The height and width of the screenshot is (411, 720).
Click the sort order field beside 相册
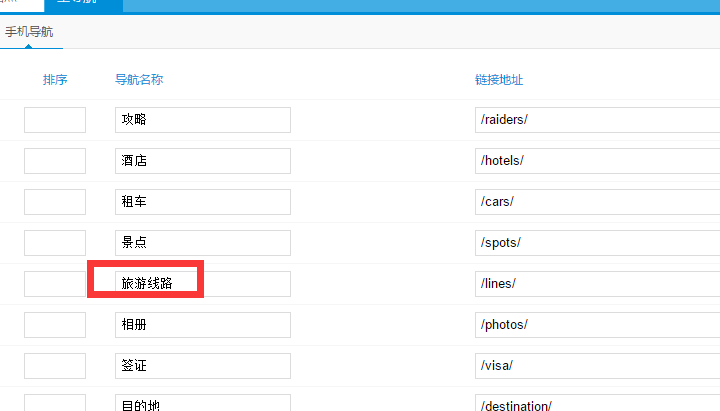point(55,325)
